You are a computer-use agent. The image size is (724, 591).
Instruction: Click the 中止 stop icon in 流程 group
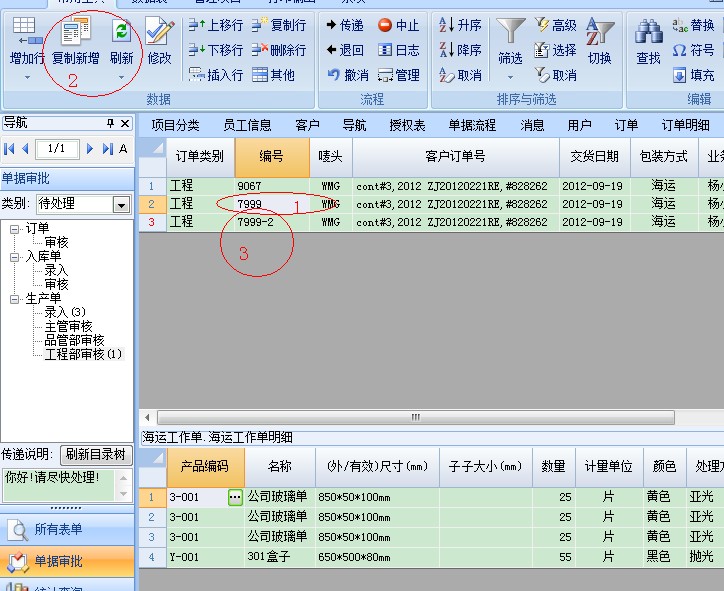[x=398, y=25]
